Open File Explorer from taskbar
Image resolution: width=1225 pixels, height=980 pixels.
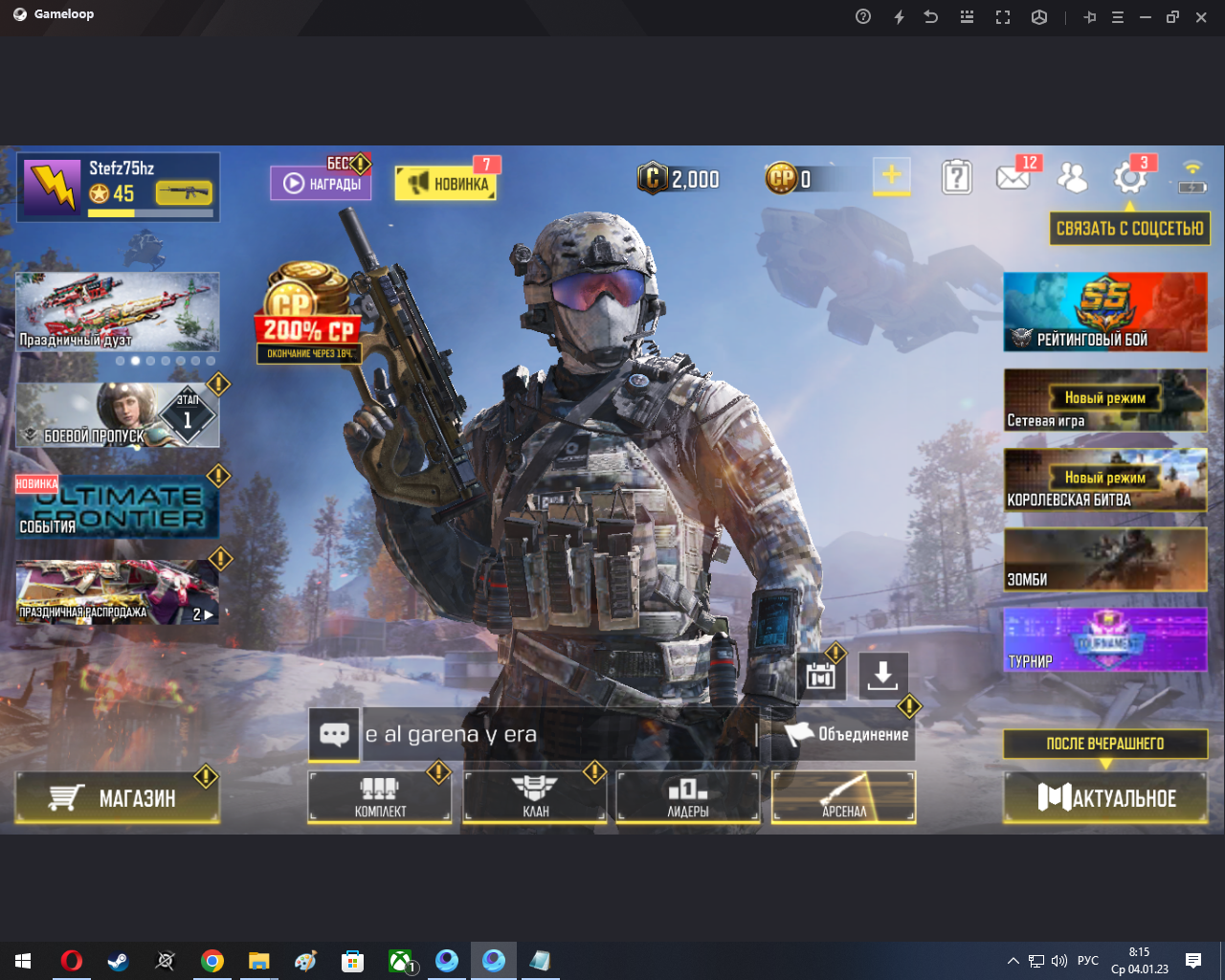coord(259,961)
